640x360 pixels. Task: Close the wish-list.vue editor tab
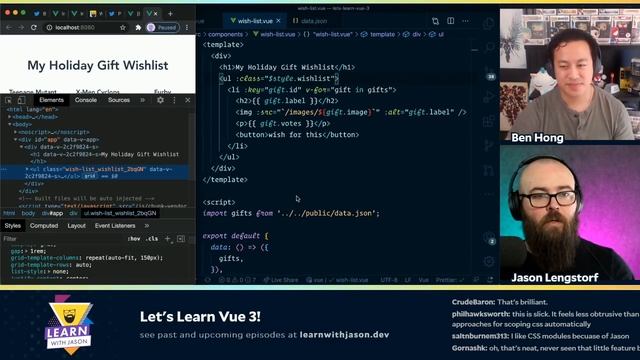point(278,21)
